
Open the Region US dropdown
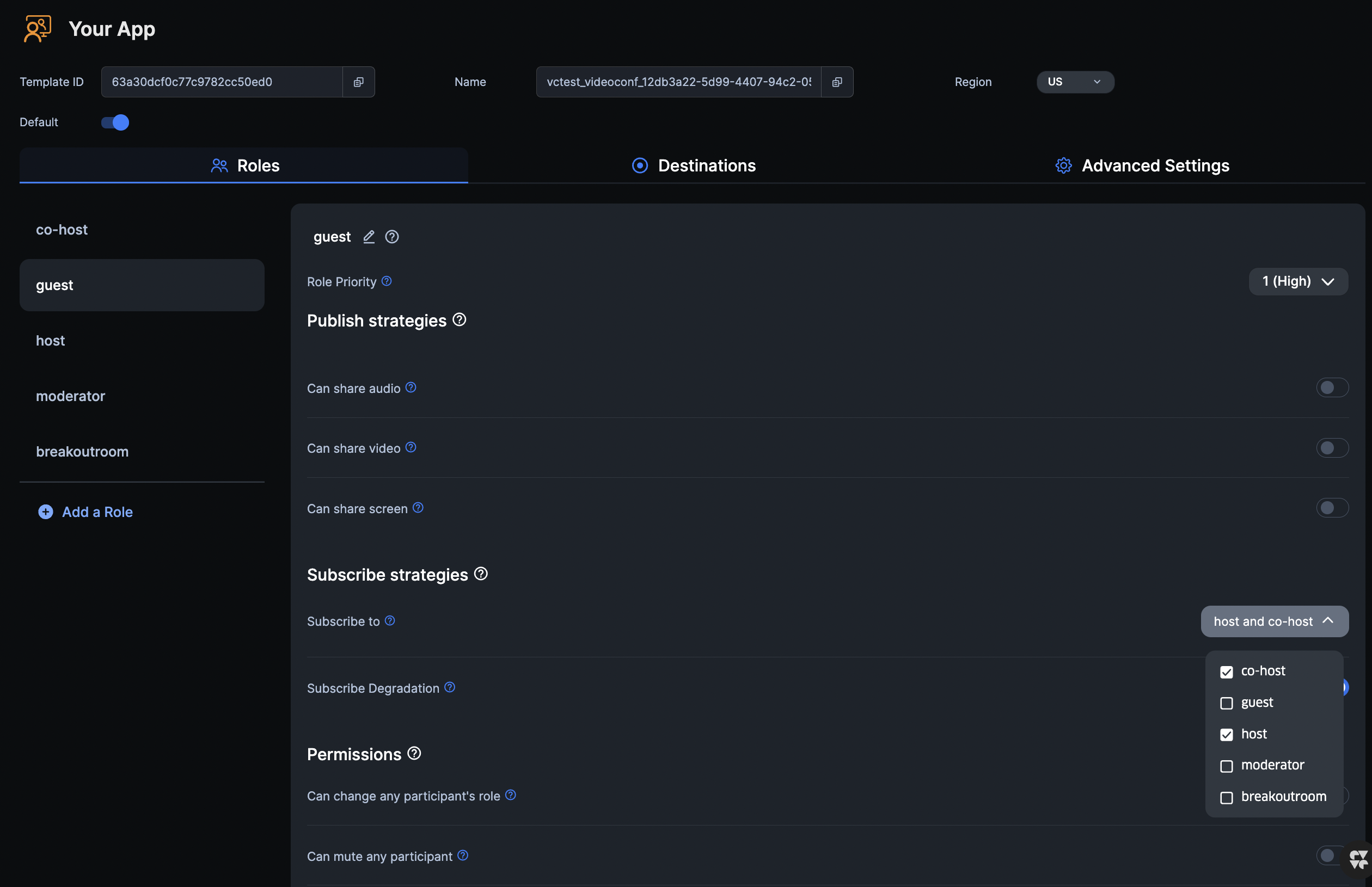tap(1075, 82)
